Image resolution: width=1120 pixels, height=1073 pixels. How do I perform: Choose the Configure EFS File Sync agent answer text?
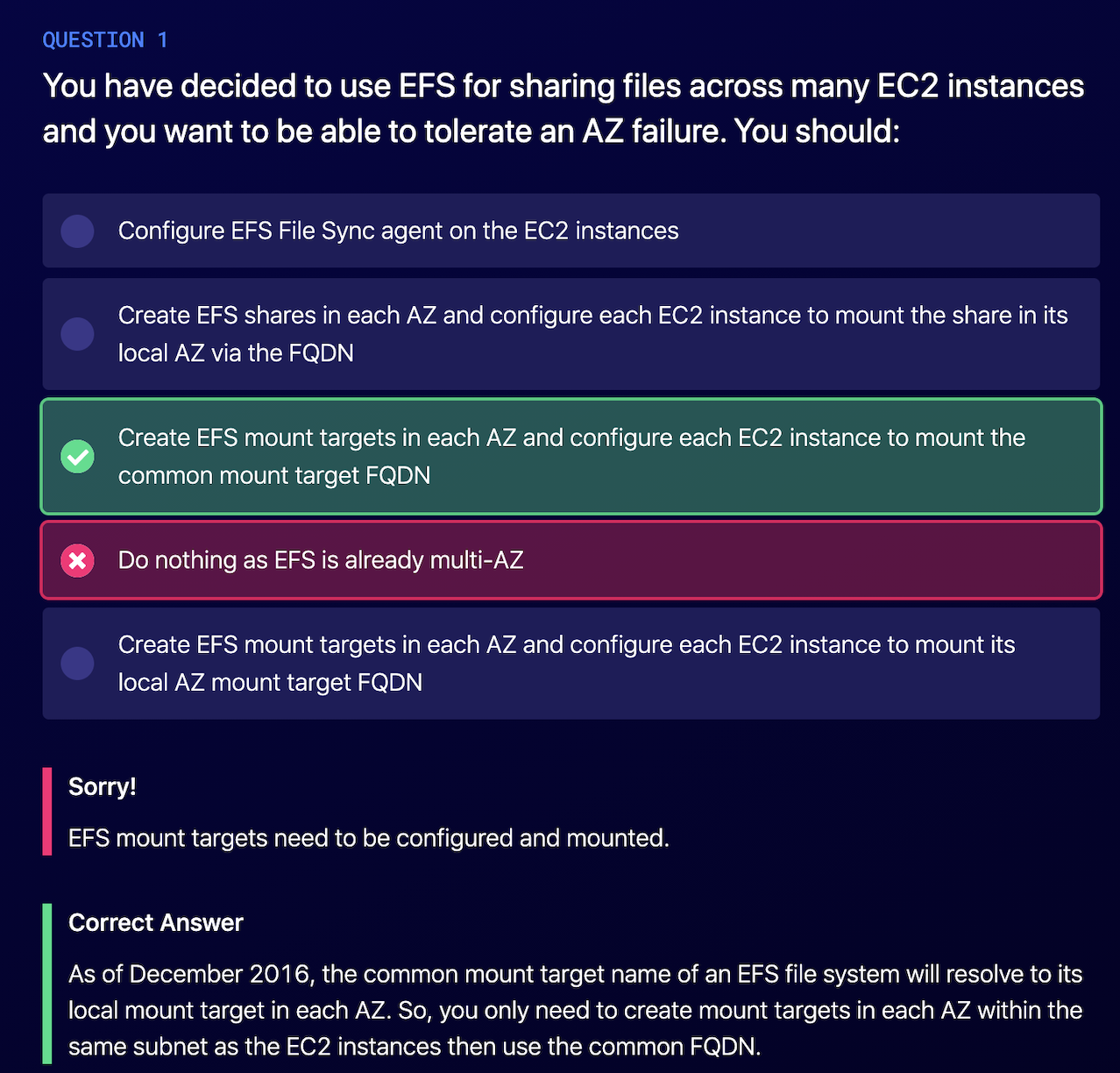398,231
